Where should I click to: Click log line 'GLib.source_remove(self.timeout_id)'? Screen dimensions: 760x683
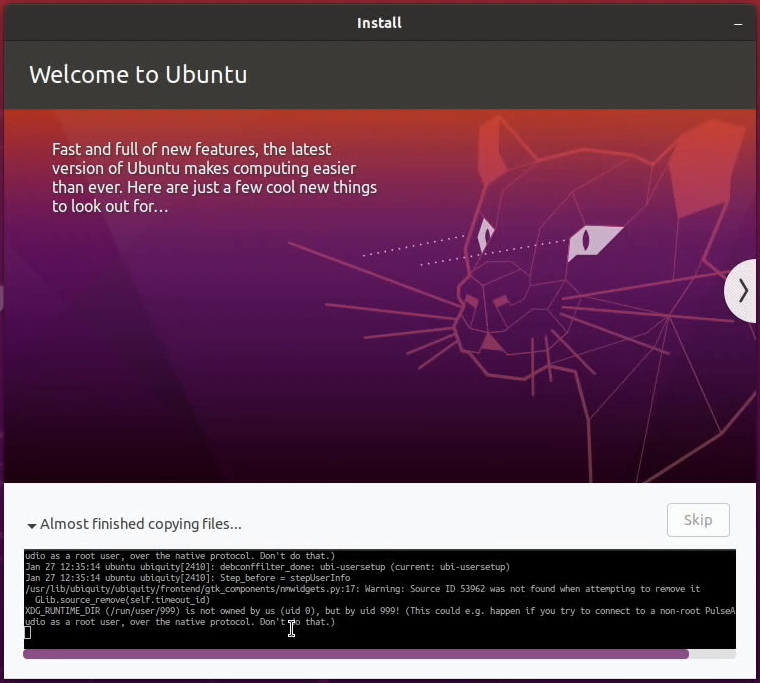point(123,600)
